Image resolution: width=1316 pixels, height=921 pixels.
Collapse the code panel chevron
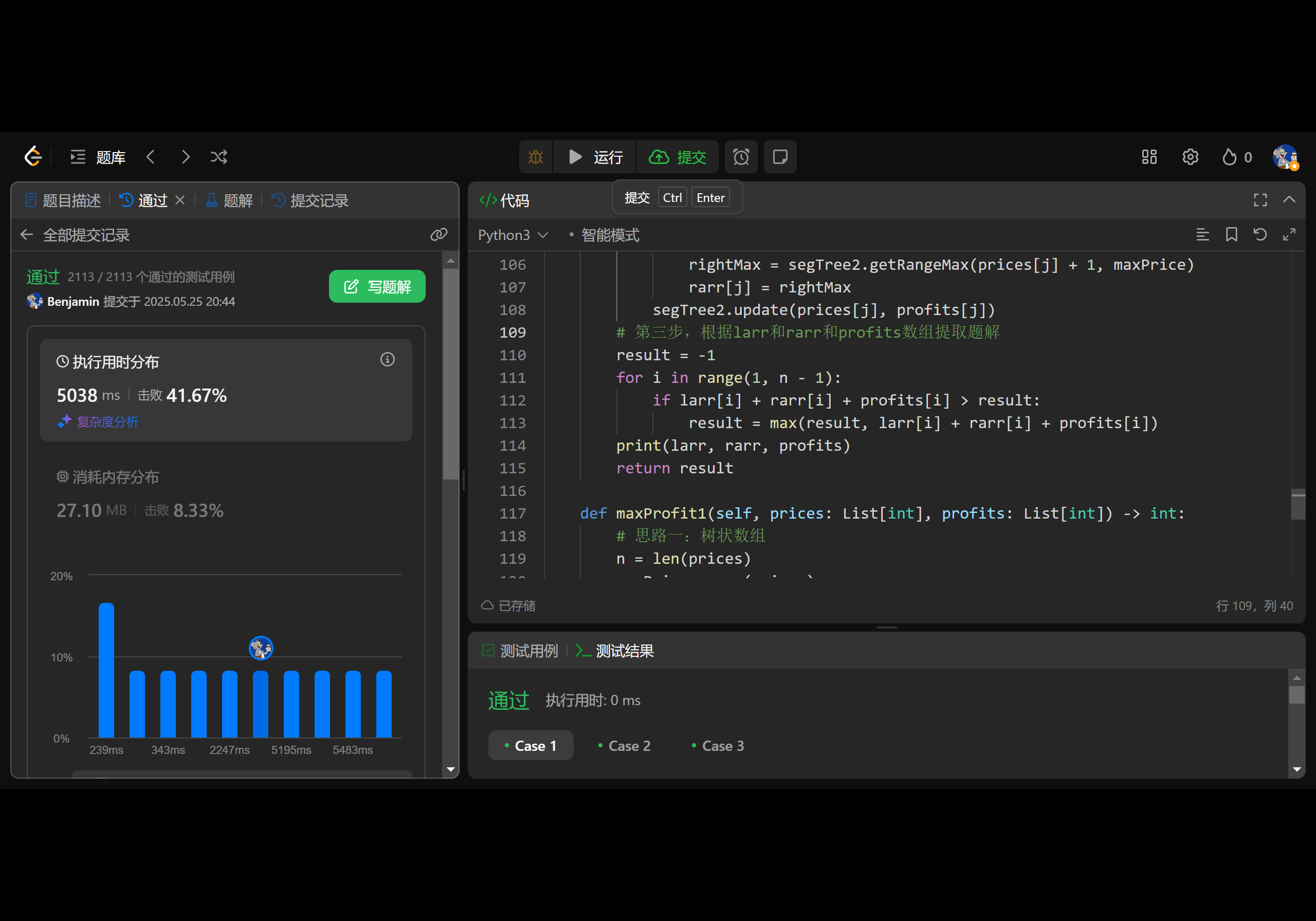pyautogui.click(x=1289, y=199)
